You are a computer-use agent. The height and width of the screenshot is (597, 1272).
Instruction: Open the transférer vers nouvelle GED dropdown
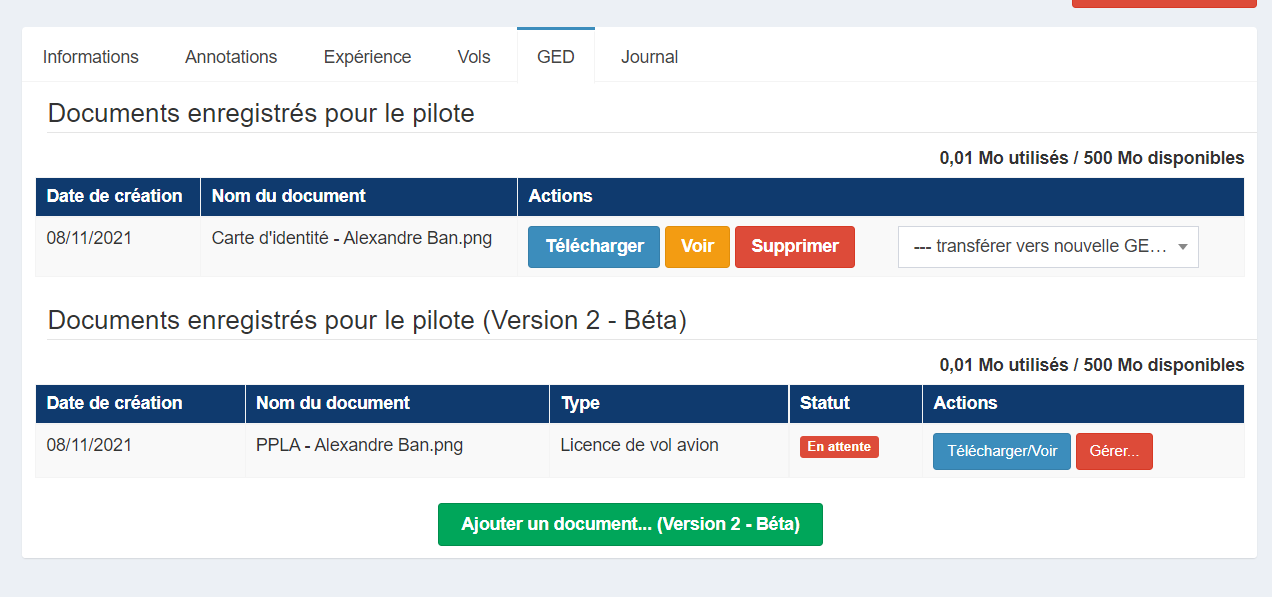click(1048, 247)
